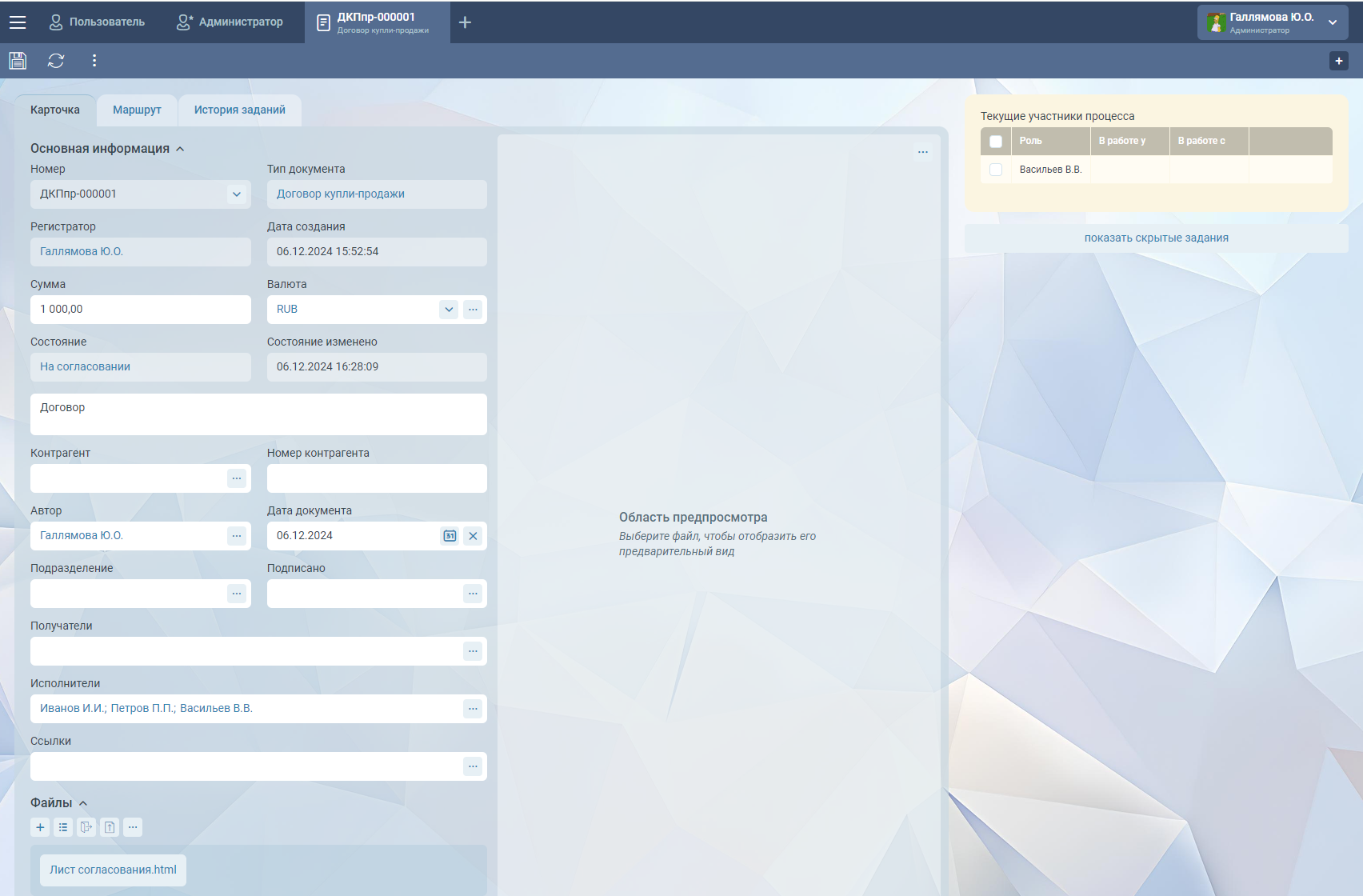Viewport: 1363px width, 896px height.
Task: Open the hamburger main menu
Action: 18,22
